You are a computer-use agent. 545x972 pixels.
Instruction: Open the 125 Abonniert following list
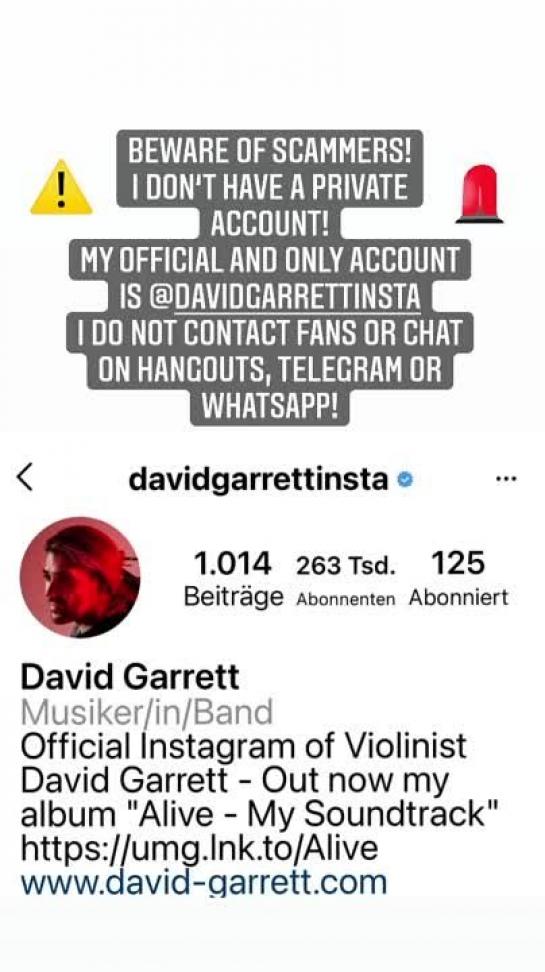458,580
